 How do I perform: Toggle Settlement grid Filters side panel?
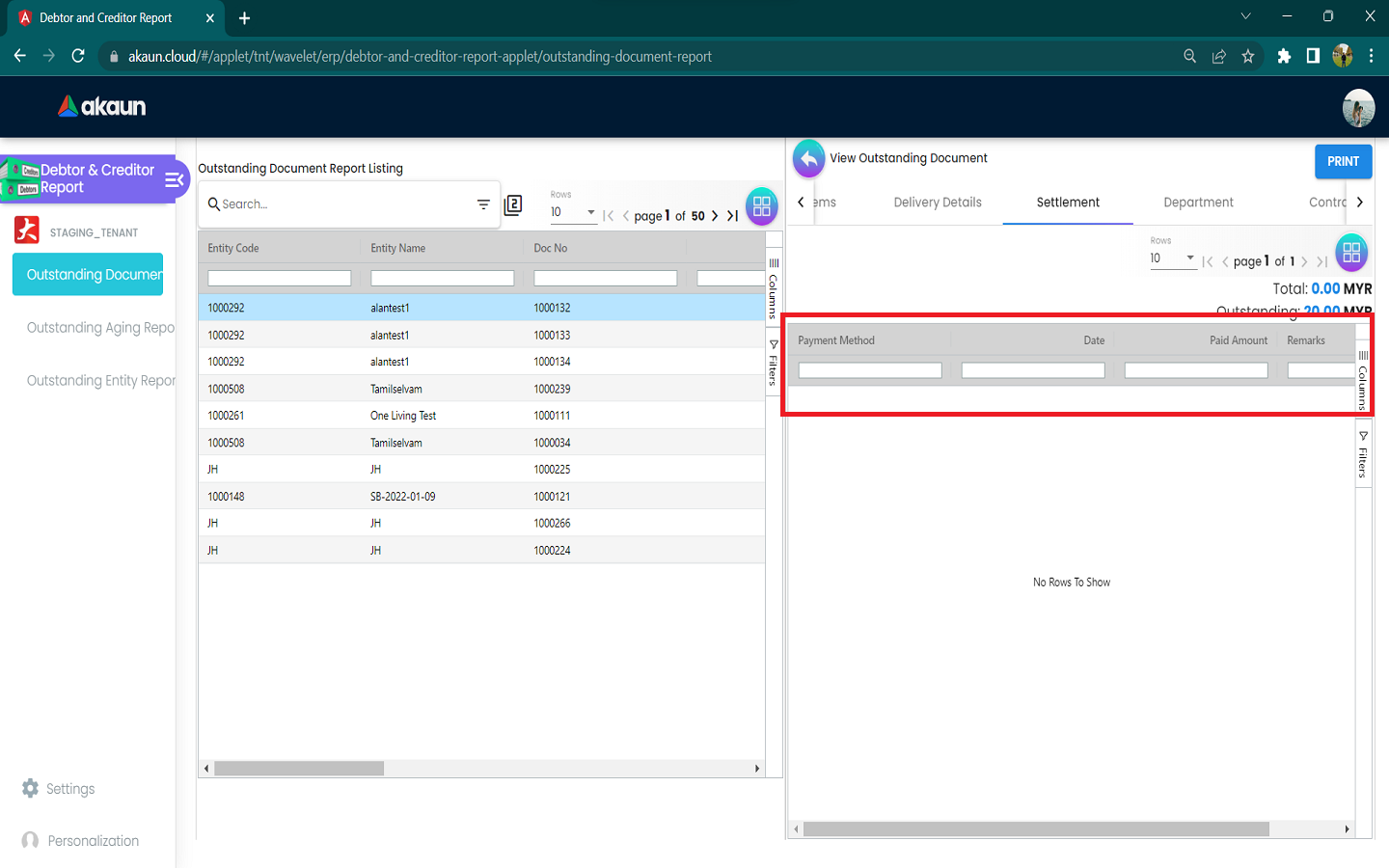[1363, 455]
